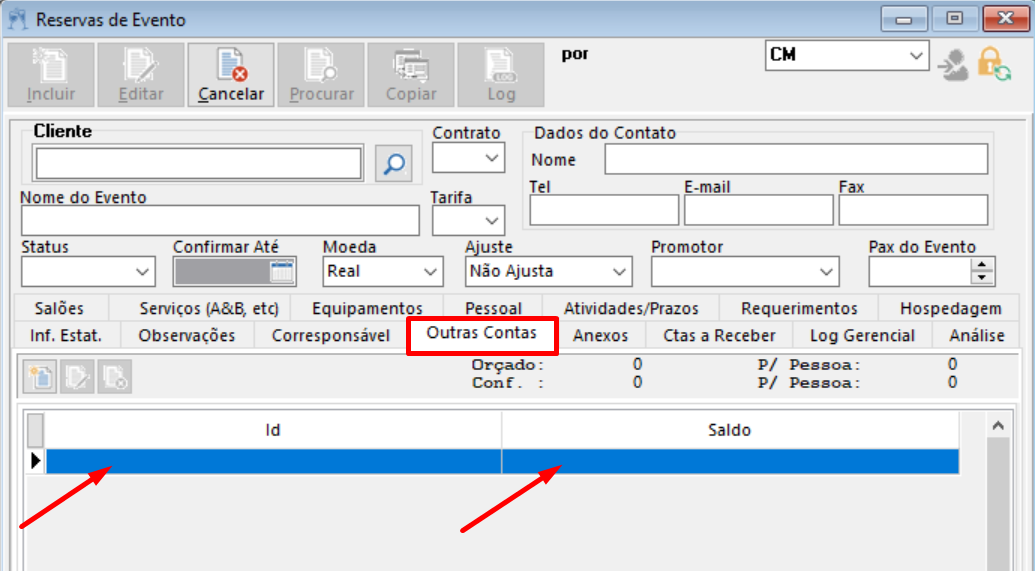Switch to the Observações tab
Screen dimensions: 1035x571
point(187,335)
